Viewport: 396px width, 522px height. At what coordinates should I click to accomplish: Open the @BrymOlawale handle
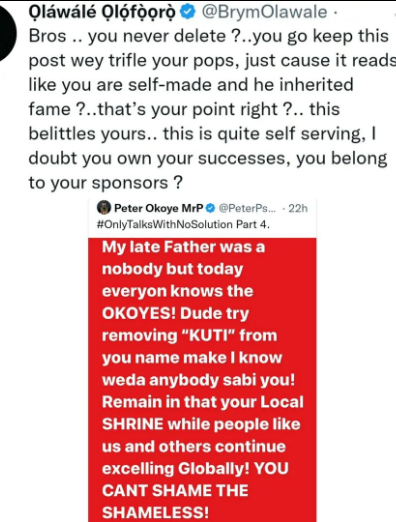(264, 12)
